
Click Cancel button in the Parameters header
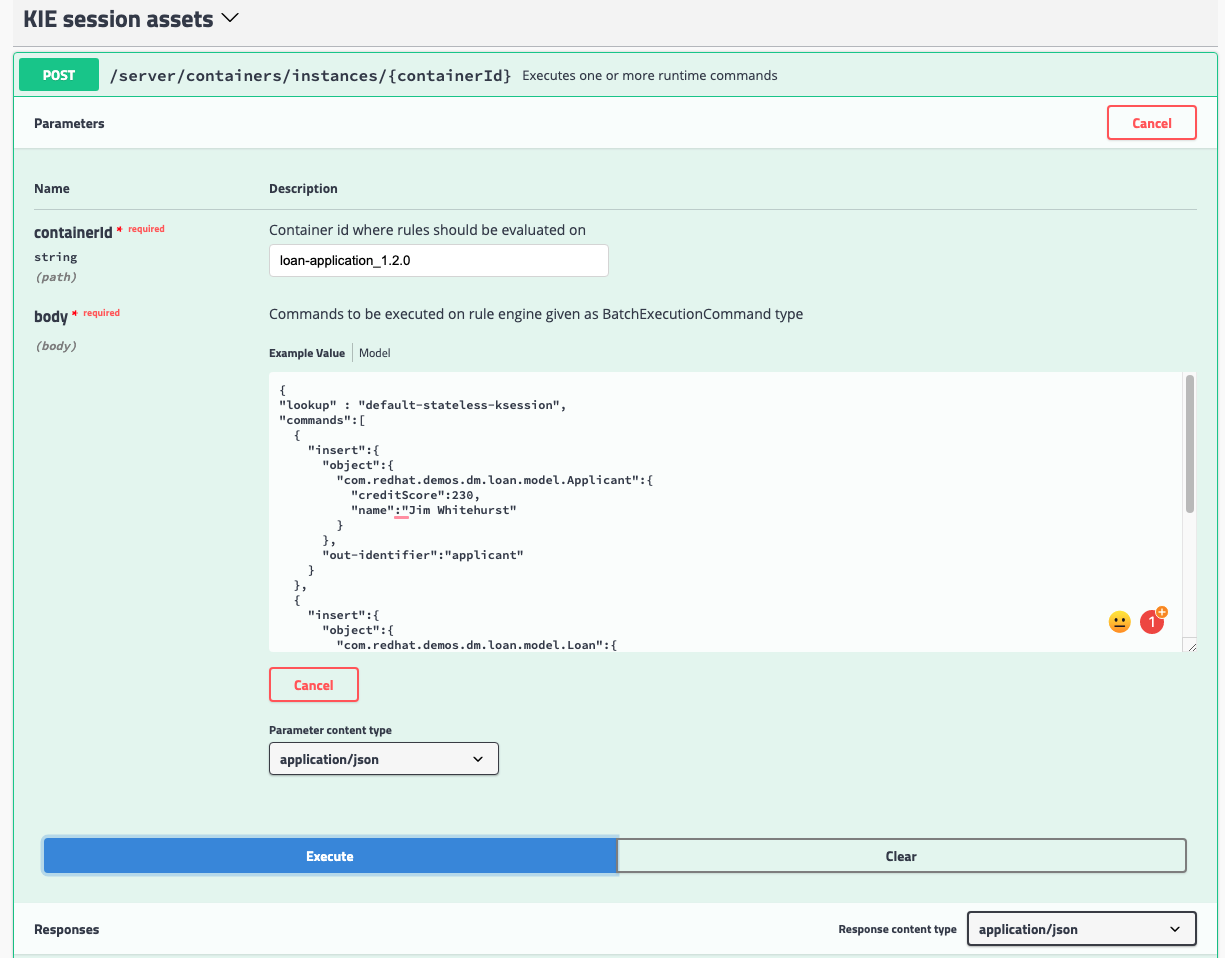pos(1151,123)
